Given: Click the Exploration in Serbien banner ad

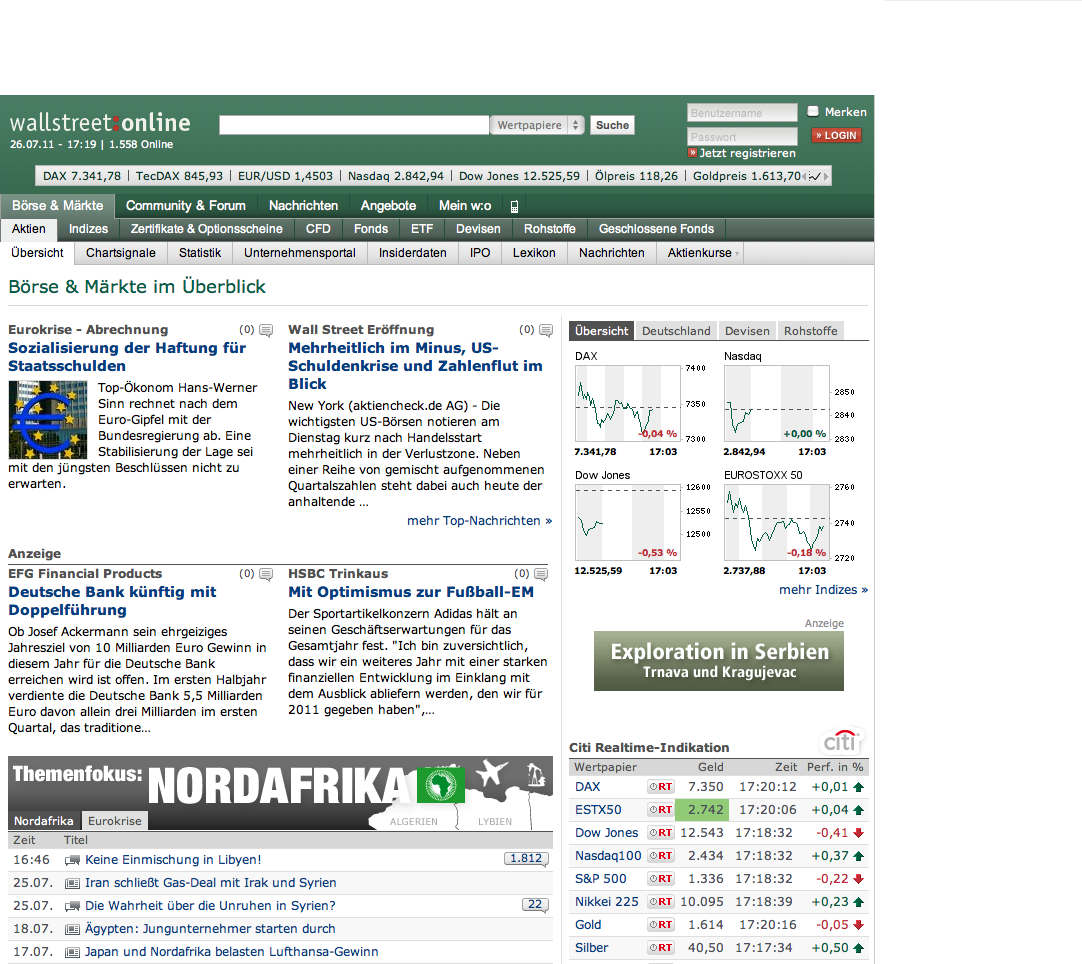Looking at the screenshot, I should click(x=719, y=661).
